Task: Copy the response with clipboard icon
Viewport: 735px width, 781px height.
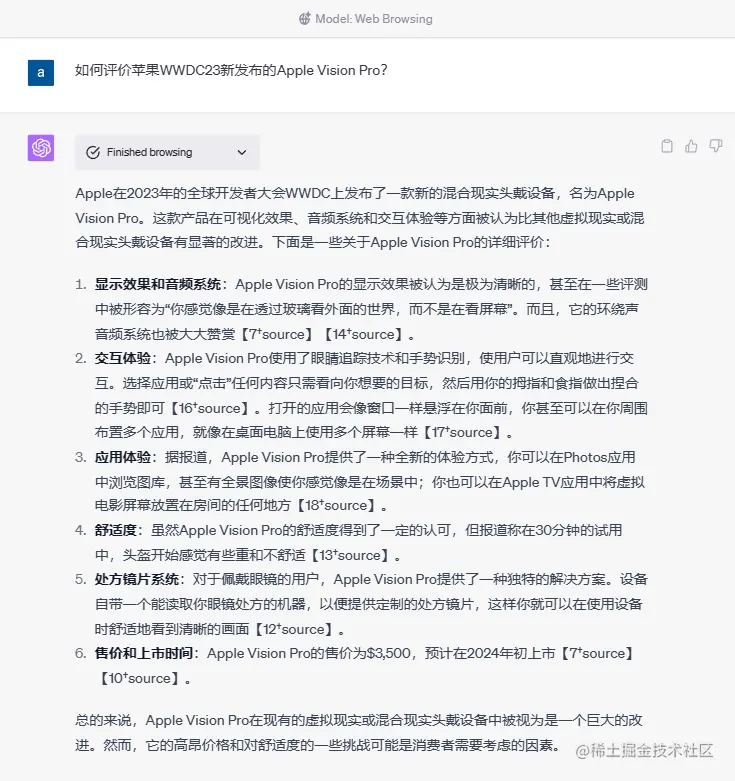Action: pyautogui.click(x=666, y=146)
